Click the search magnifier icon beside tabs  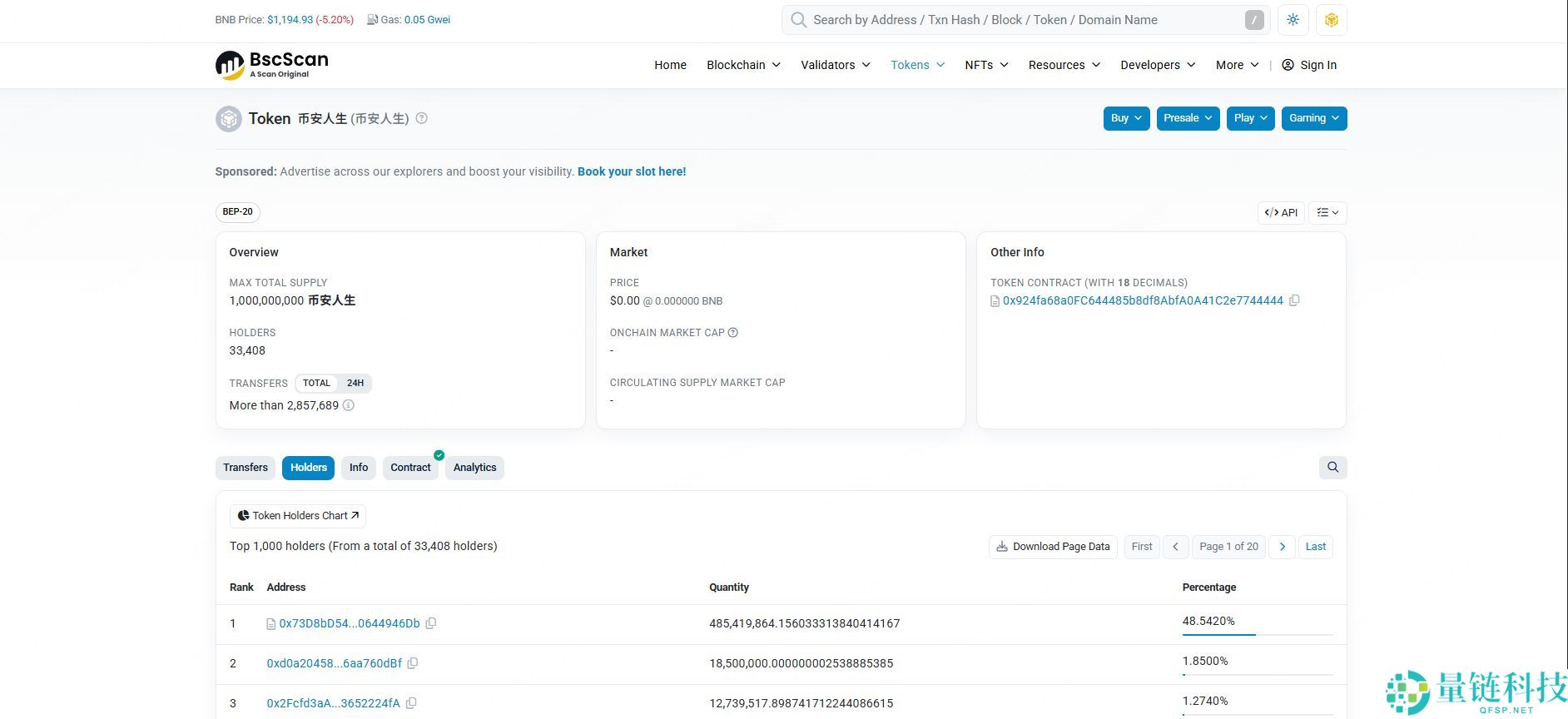pyautogui.click(x=1332, y=468)
